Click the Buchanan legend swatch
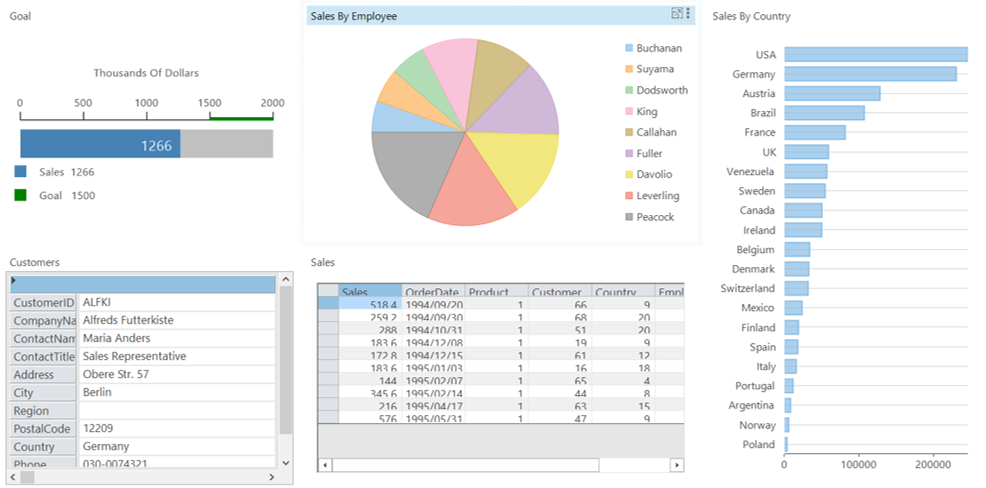Viewport: 986px width, 488px height. [x=629, y=48]
